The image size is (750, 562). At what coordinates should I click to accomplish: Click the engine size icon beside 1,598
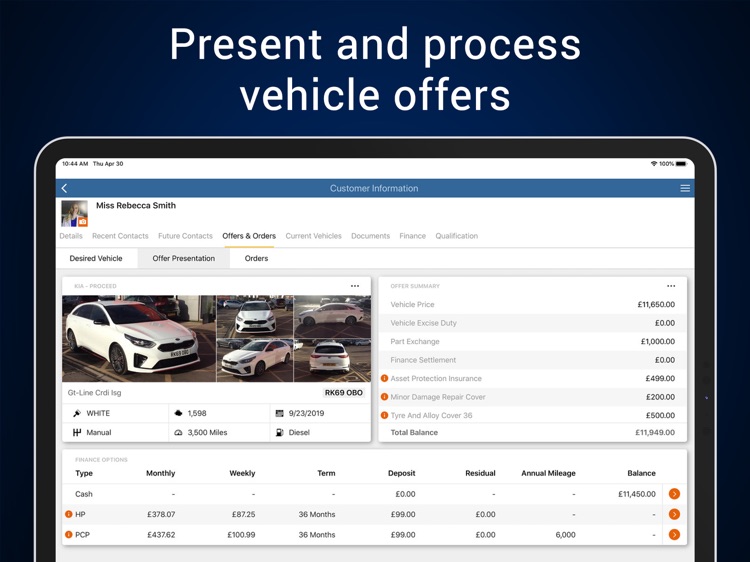coord(178,413)
